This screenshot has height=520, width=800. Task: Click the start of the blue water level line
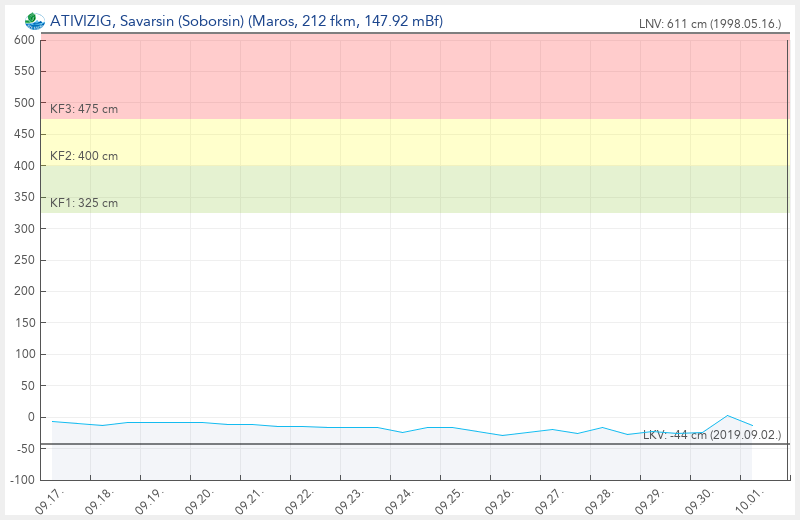[53, 421]
